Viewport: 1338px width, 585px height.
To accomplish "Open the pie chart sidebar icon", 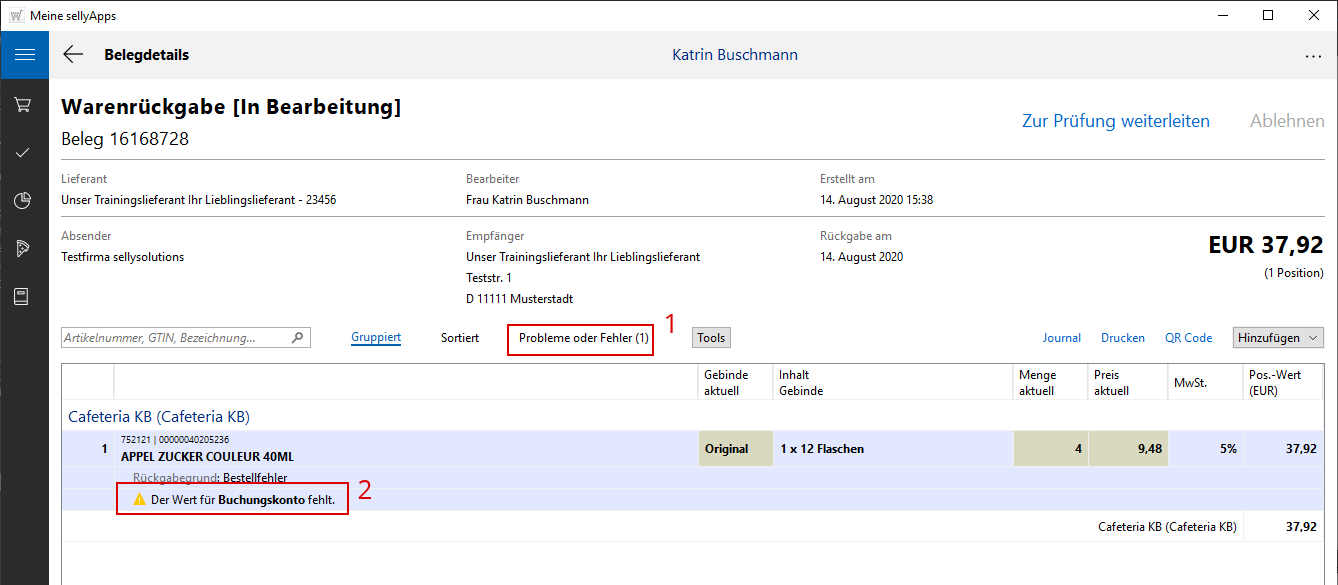I will tap(23, 201).
